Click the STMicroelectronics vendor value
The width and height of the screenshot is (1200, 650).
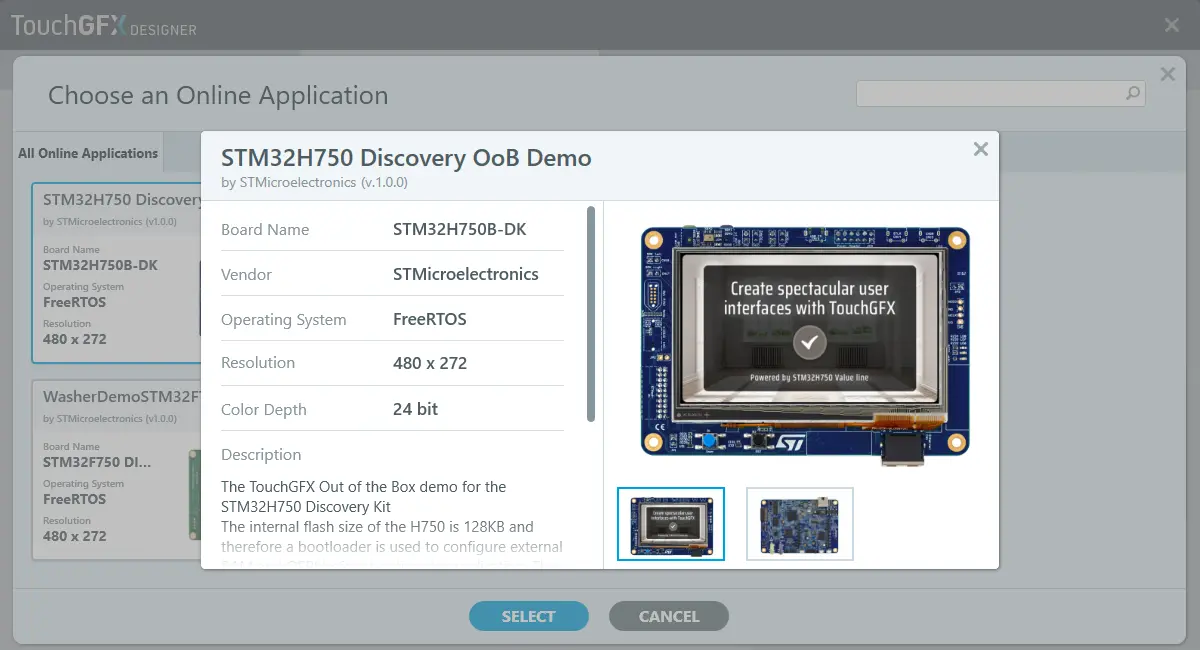pyautogui.click(x=466, y=274)
